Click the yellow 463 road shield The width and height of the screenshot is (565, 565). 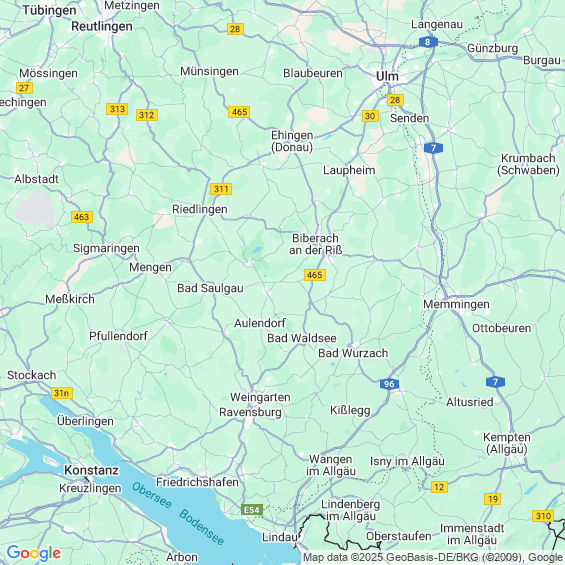pyautogui.click(x=82, y=217)
